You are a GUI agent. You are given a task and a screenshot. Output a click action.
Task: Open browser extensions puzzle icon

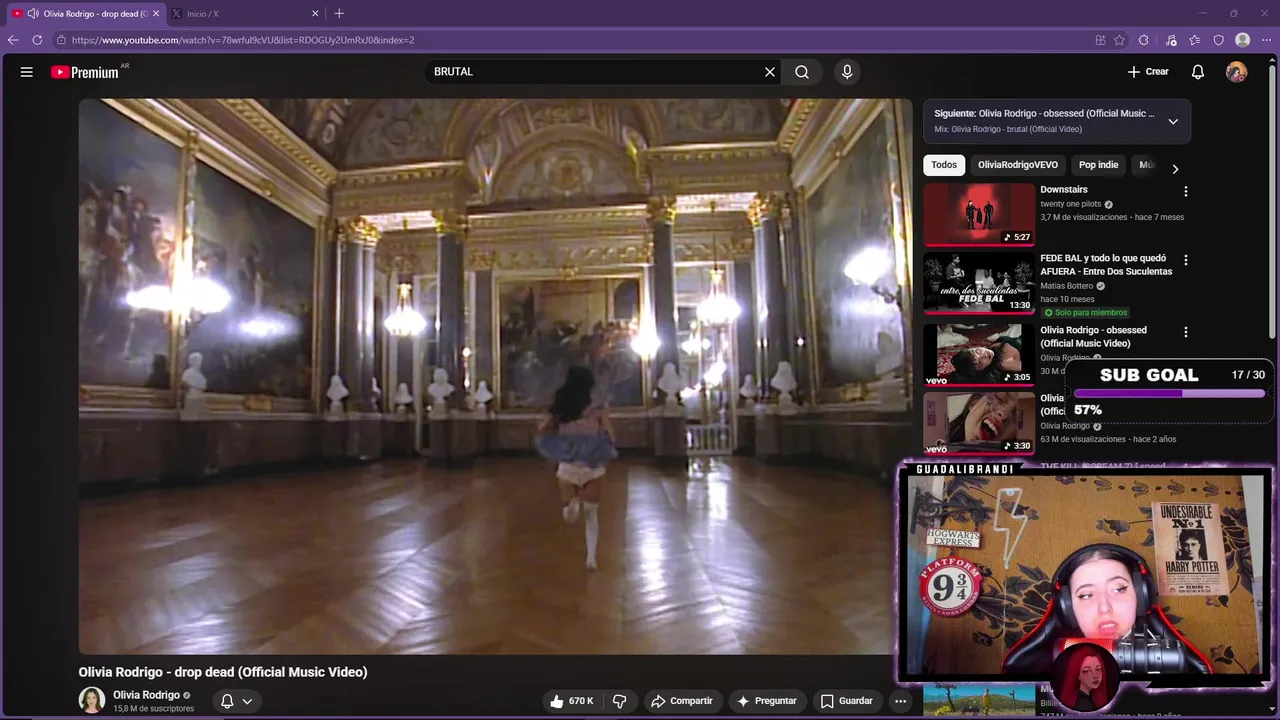click(x=1144, y=40)
